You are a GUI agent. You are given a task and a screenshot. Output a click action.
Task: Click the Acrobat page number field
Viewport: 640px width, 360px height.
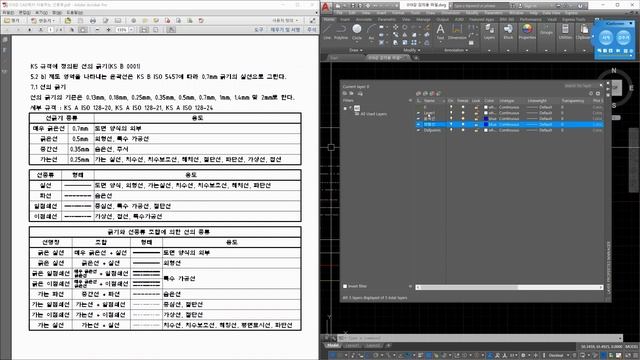point(51,30)
